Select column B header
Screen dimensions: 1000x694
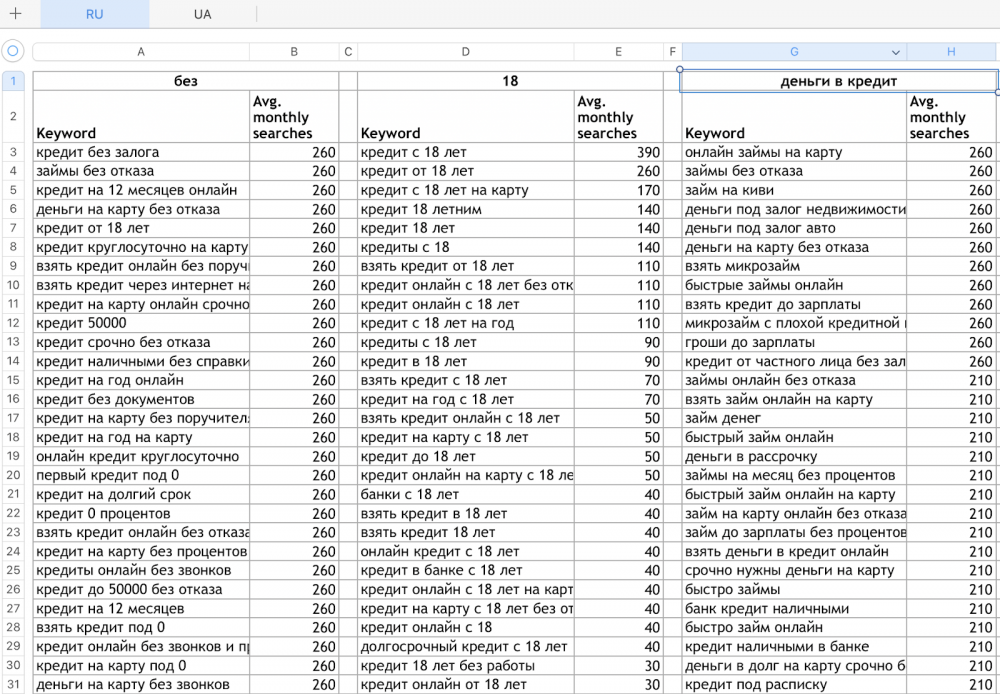[x=294, y=52]
